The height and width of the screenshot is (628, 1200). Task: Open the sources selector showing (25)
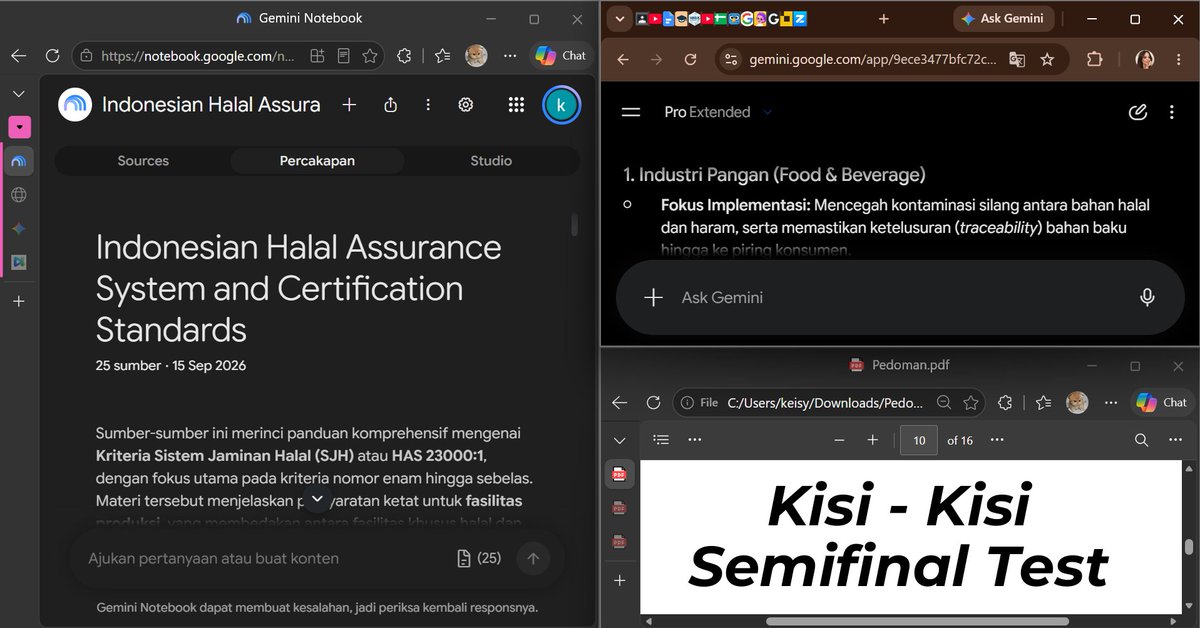(x=479, y=558)
